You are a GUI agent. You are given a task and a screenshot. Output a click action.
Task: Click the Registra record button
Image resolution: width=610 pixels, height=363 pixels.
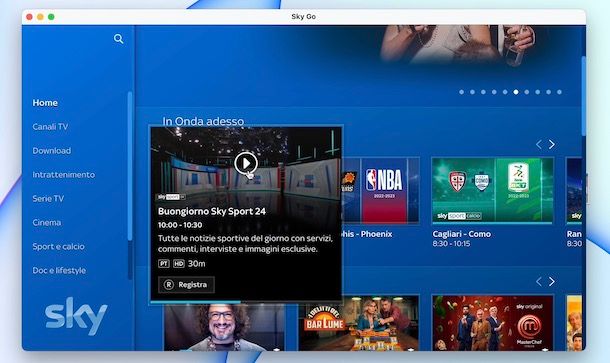coord(186,284)
